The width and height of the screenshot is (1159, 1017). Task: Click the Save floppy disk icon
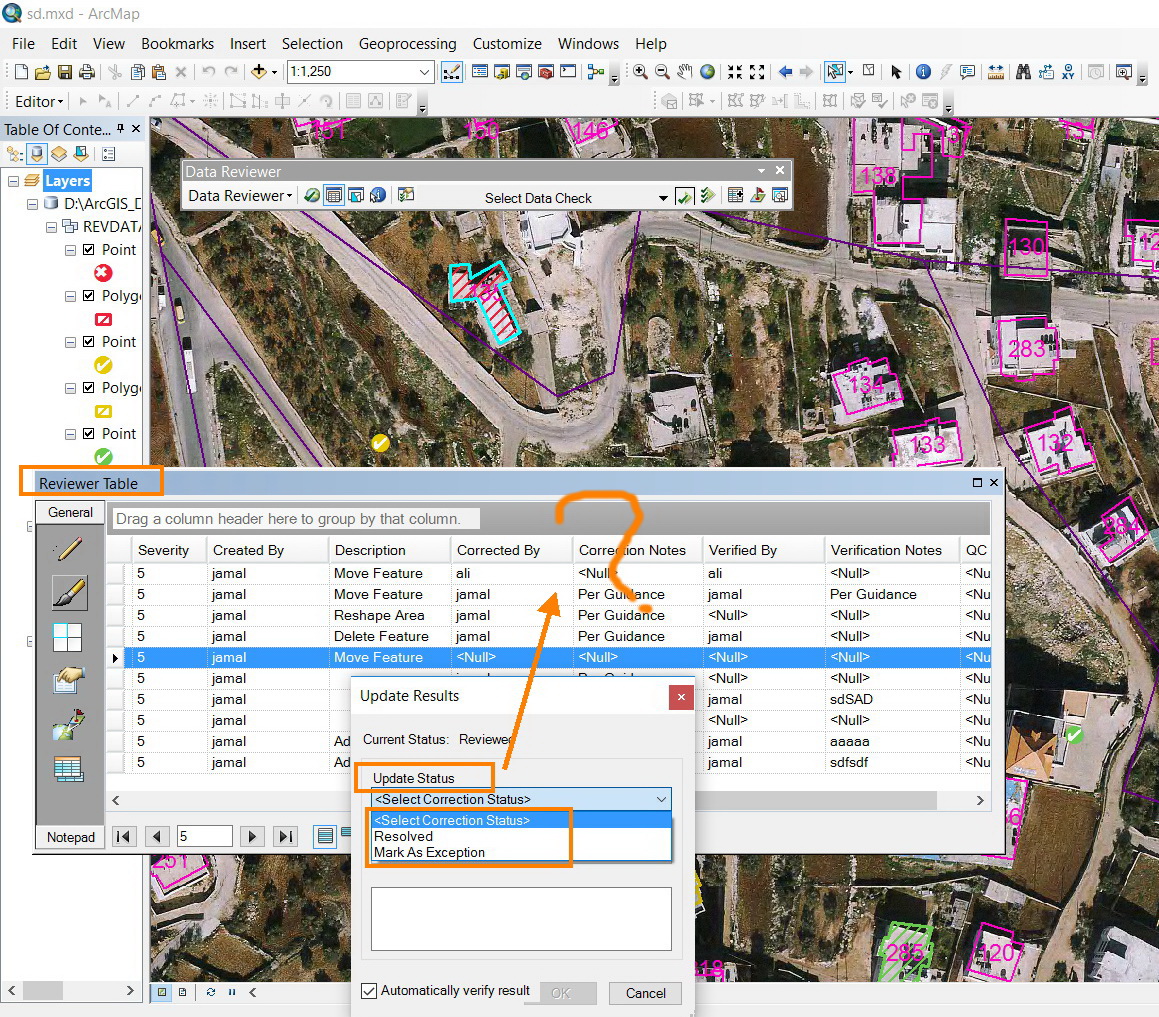tap(65, 72)
